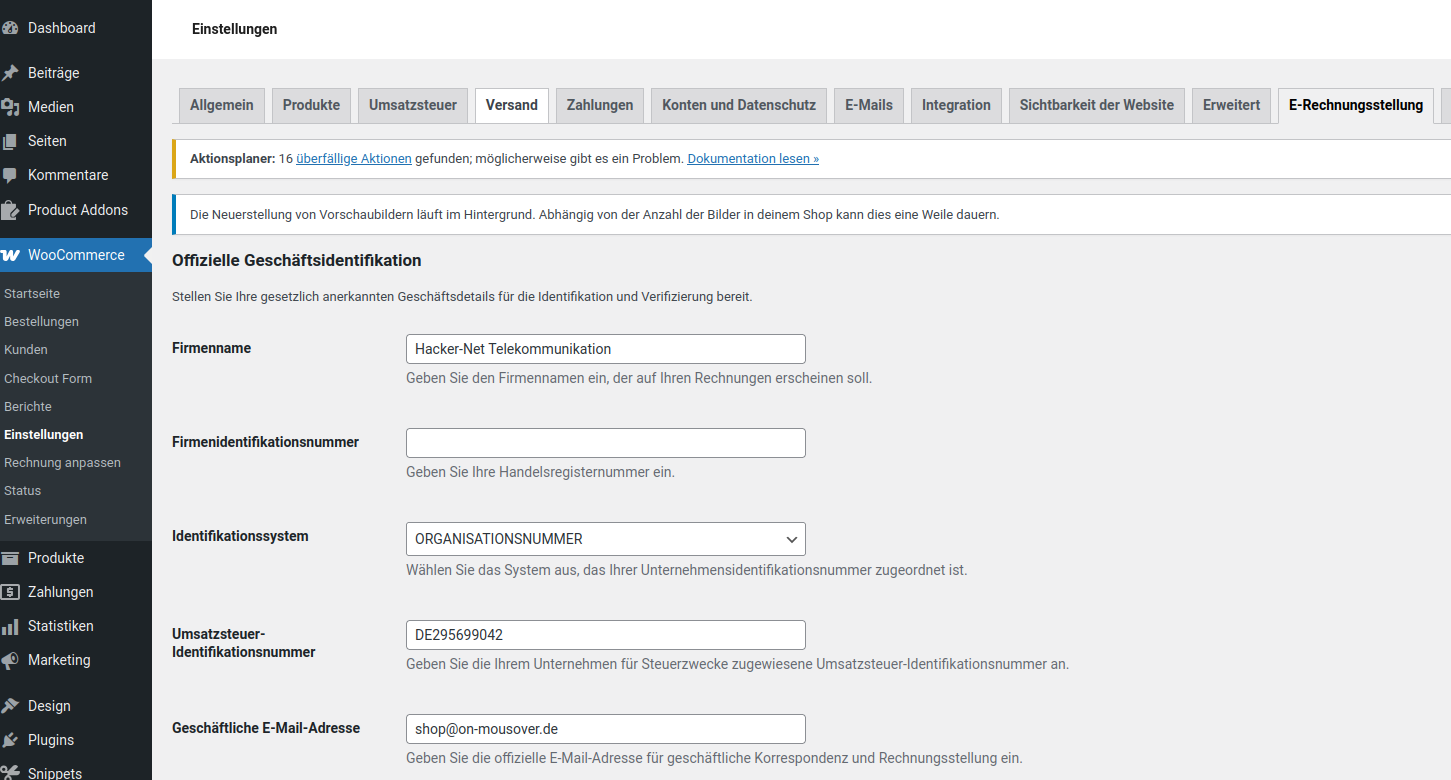Click the Beiträge pin icon
The image size is (1451, 780).
click(10, 73)
